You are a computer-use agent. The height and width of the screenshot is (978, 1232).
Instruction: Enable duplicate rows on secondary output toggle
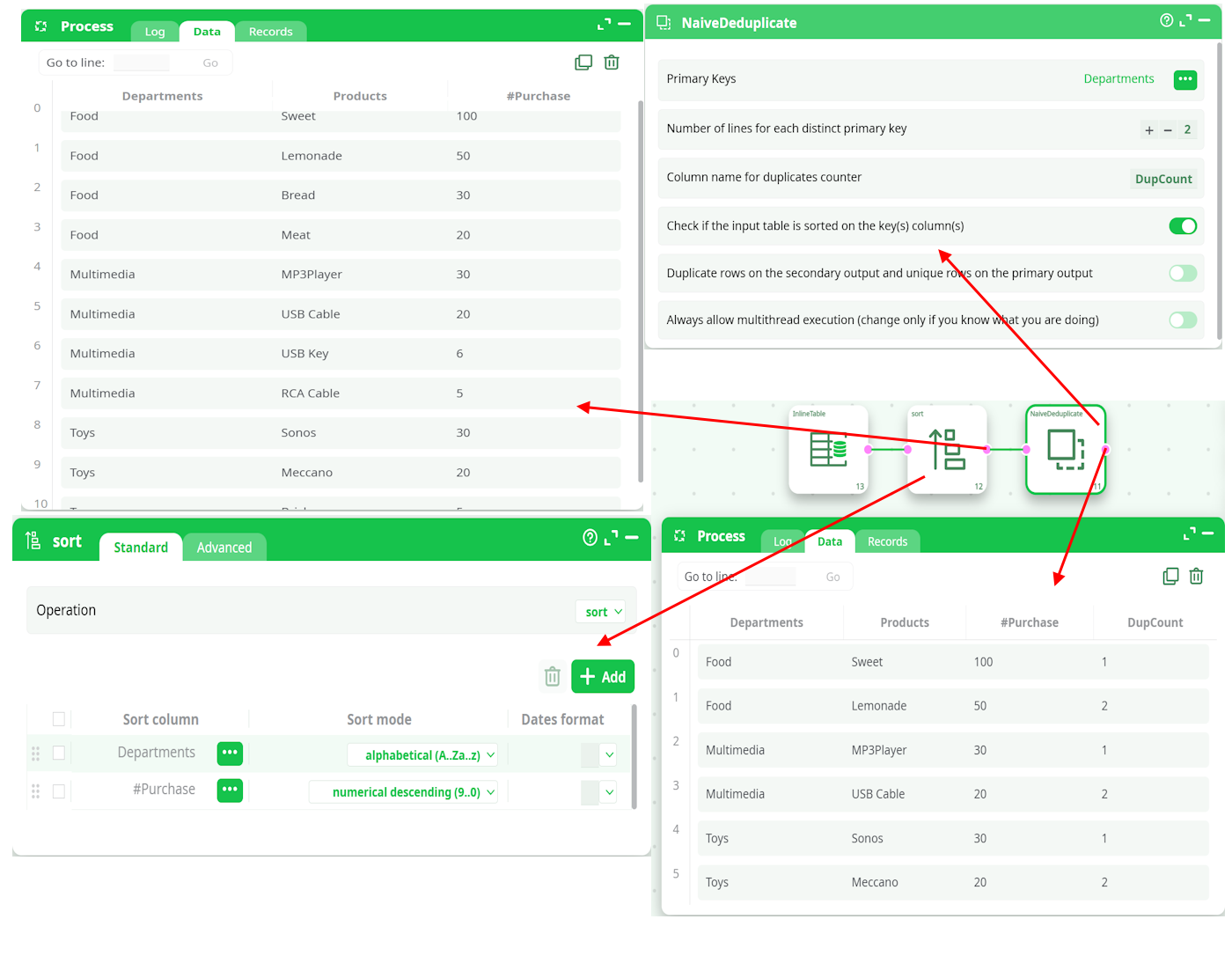pos(1183,274)
